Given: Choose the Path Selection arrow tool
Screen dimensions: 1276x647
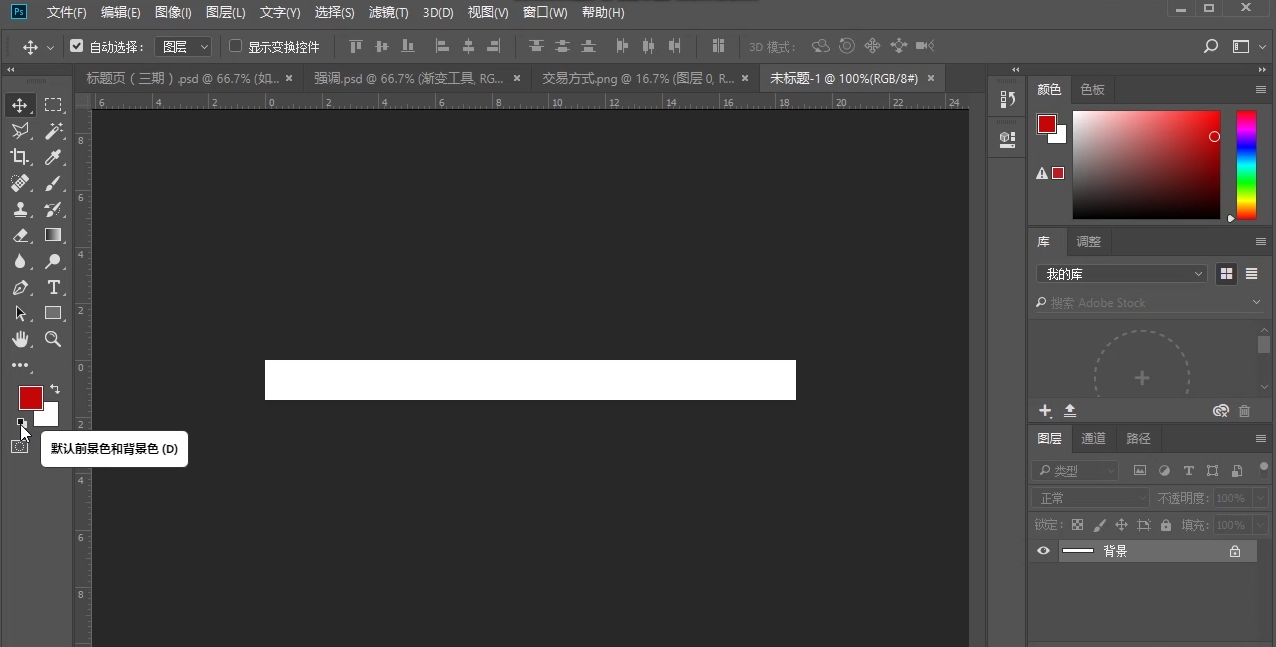Looking at the screenshot, I should click(x=20, y=313).
